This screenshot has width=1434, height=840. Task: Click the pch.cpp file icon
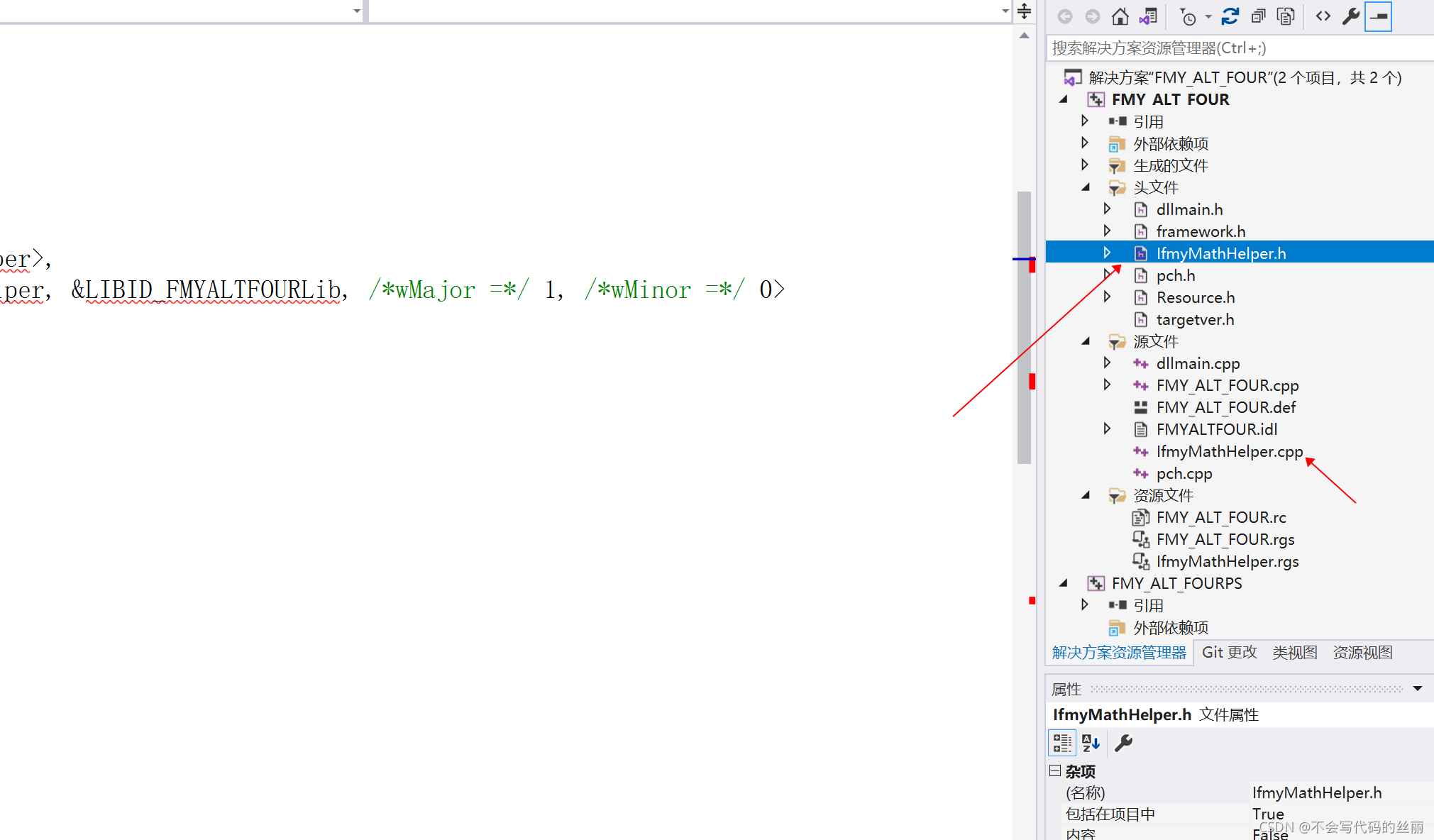coord(1141,473)
